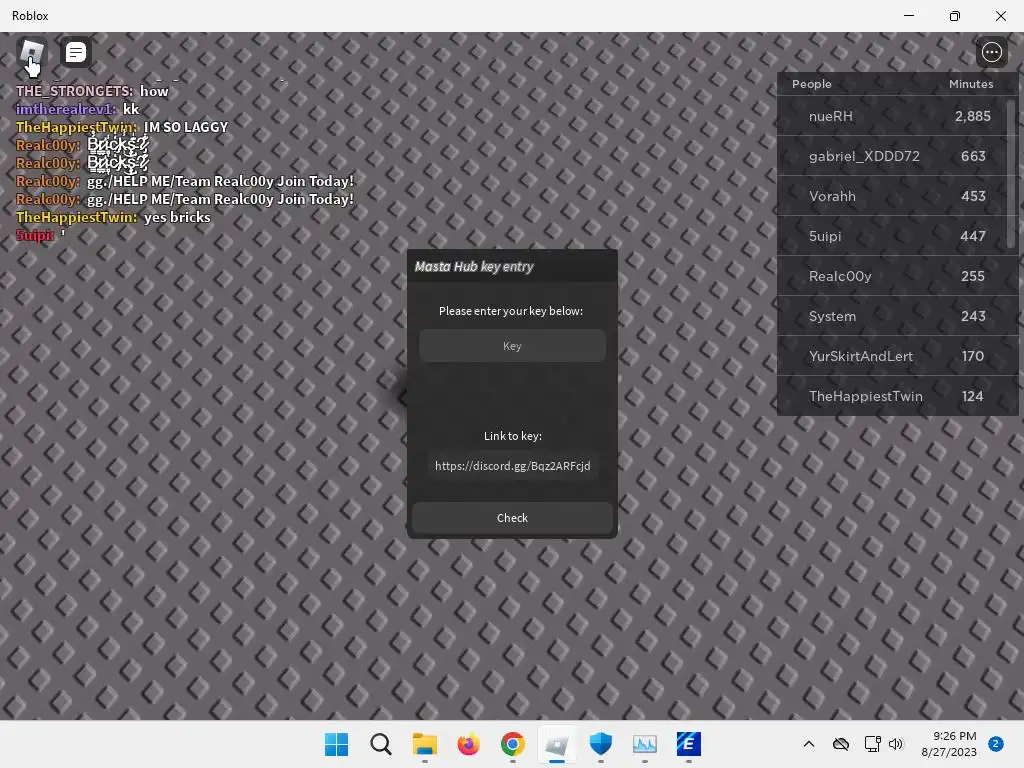The height and width of the screenshot is (768, 1024).
Task: Open the notification badge showing 2
Action: [996, 744]
